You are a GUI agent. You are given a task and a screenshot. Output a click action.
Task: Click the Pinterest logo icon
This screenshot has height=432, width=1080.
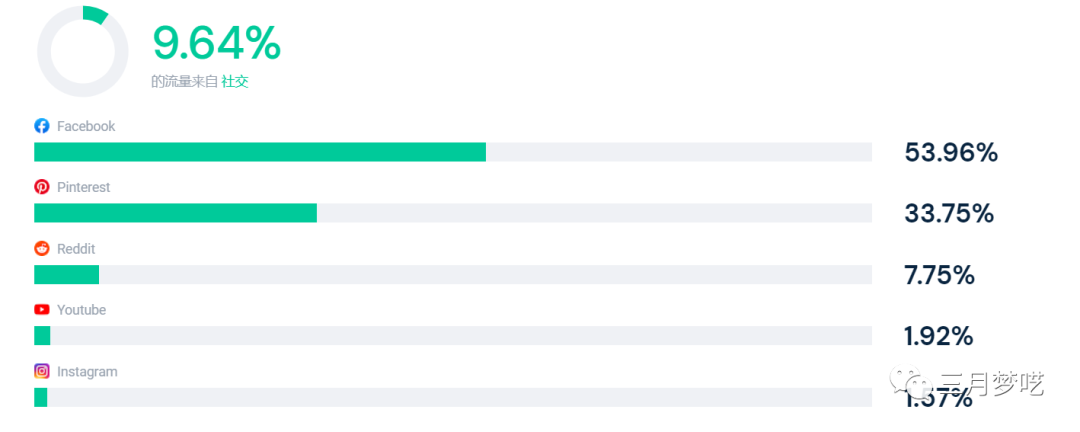pyautogui.click(x=42, y=187)
